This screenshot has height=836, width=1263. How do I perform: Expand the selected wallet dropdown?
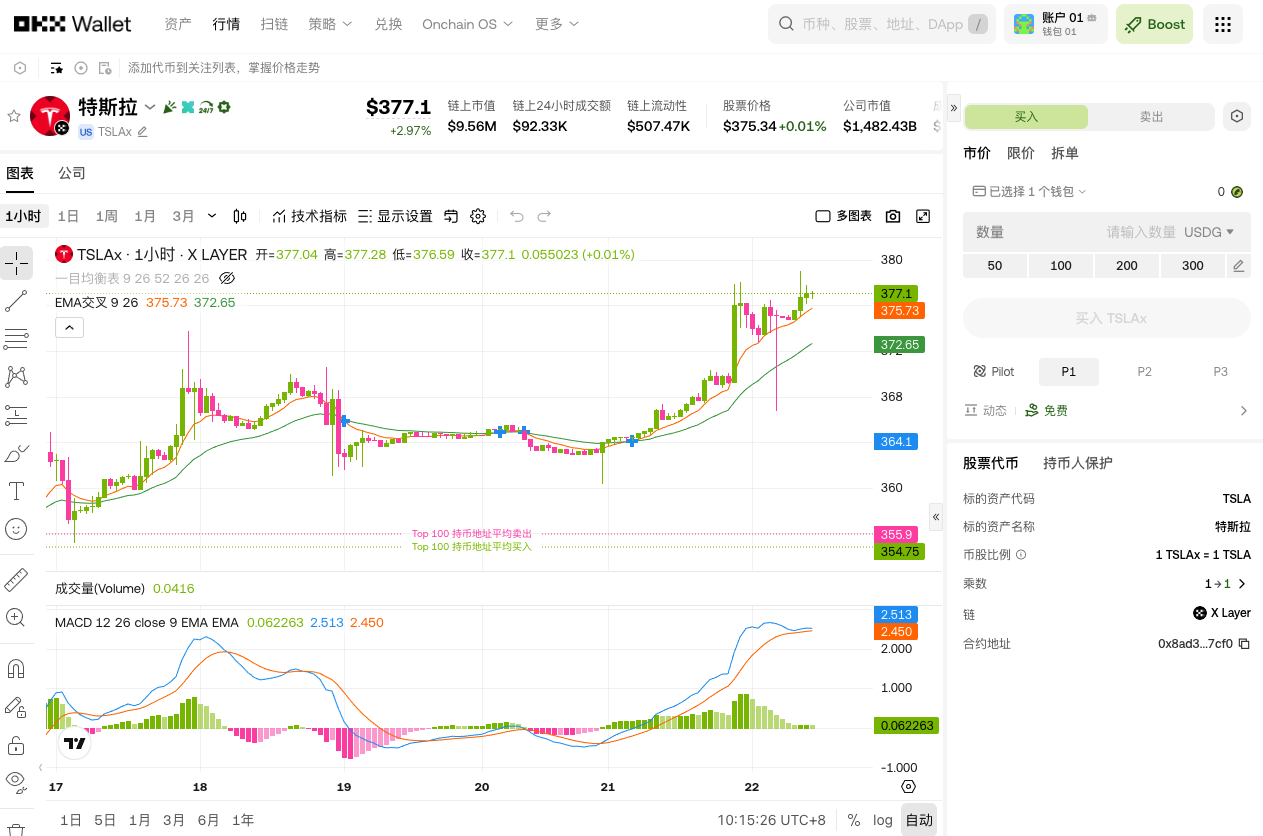point(1029,191)
